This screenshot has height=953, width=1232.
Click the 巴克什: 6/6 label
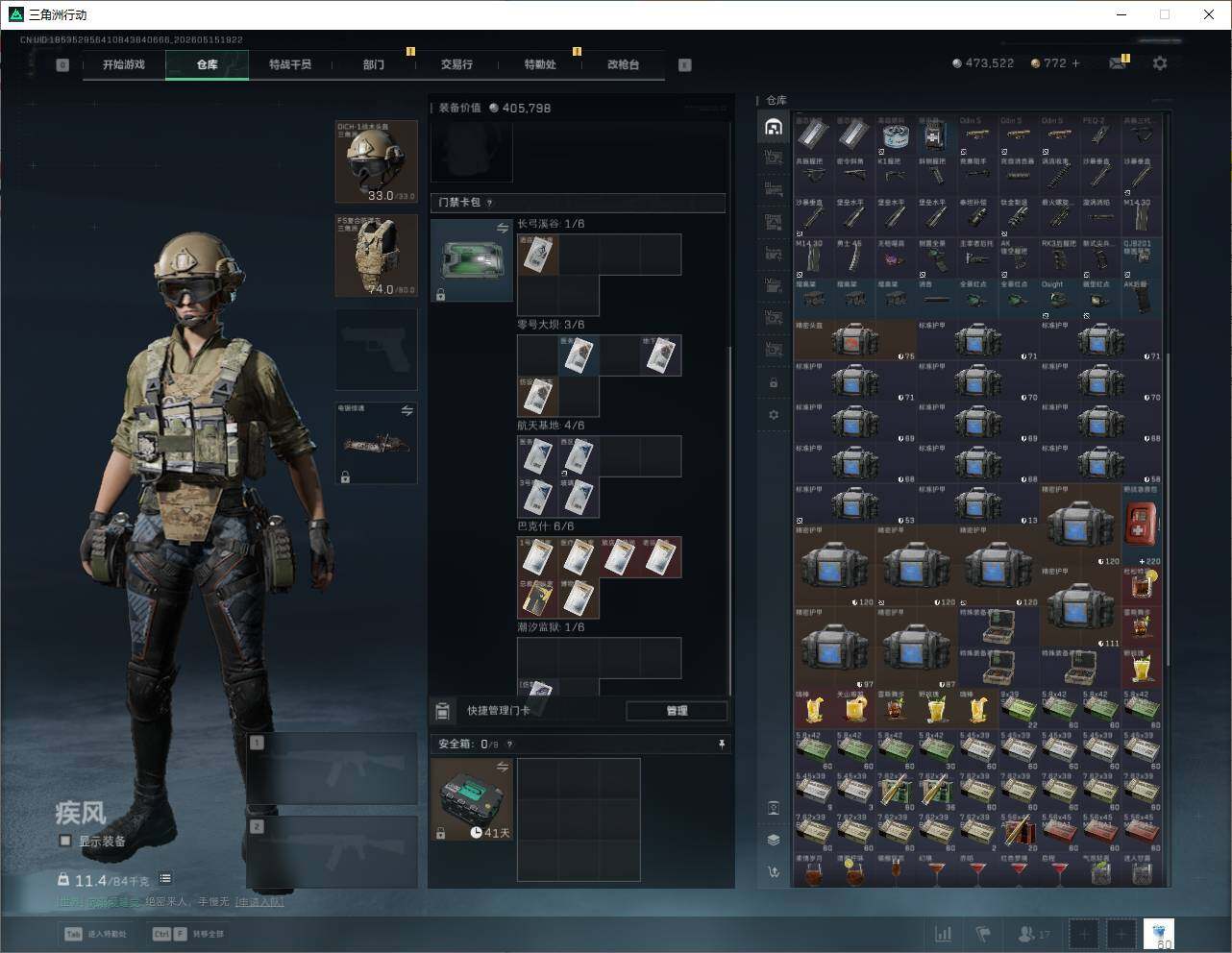pyautogui.click(x=546, y=526)
